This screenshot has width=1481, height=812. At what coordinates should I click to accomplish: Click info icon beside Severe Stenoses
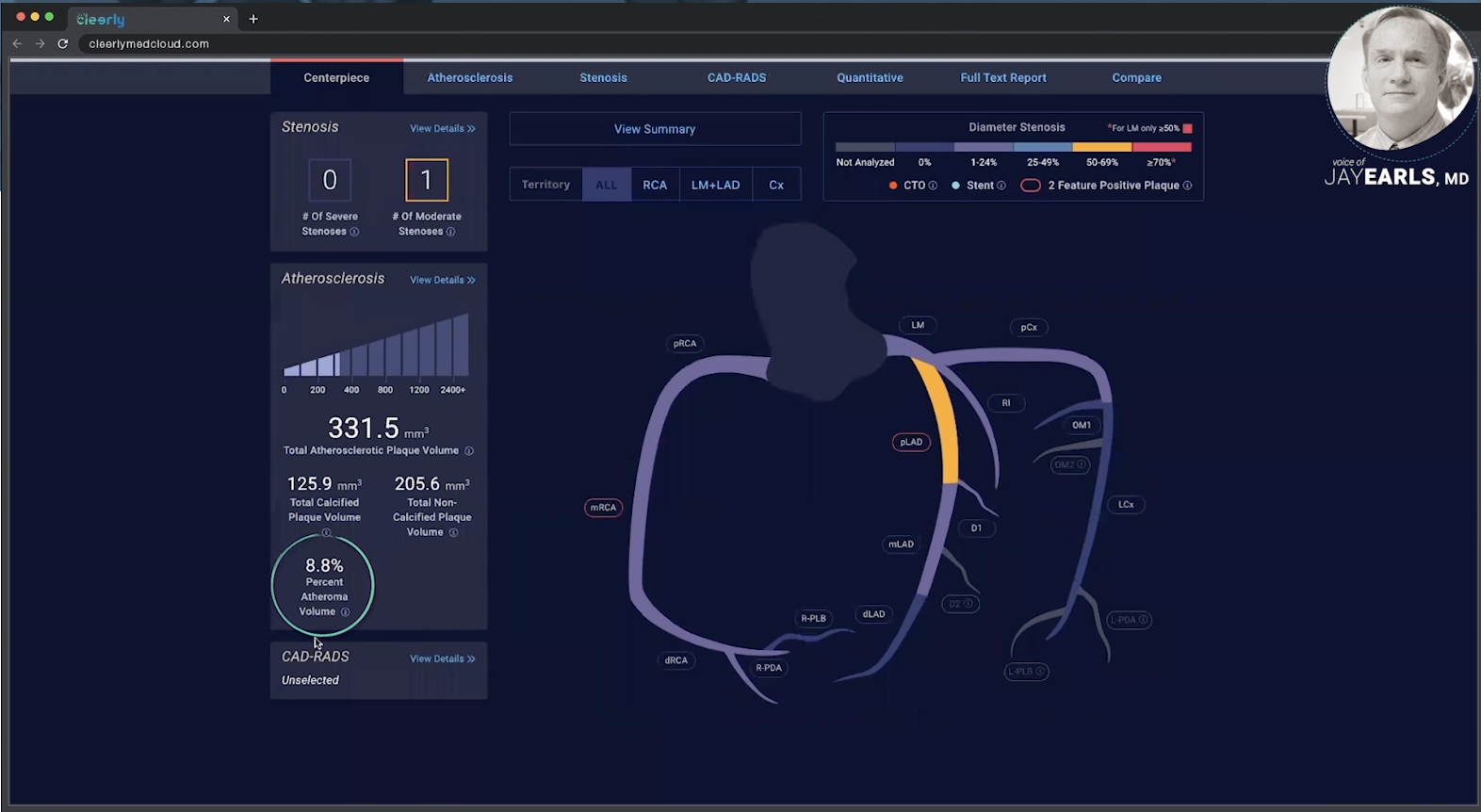coord(354,232)
